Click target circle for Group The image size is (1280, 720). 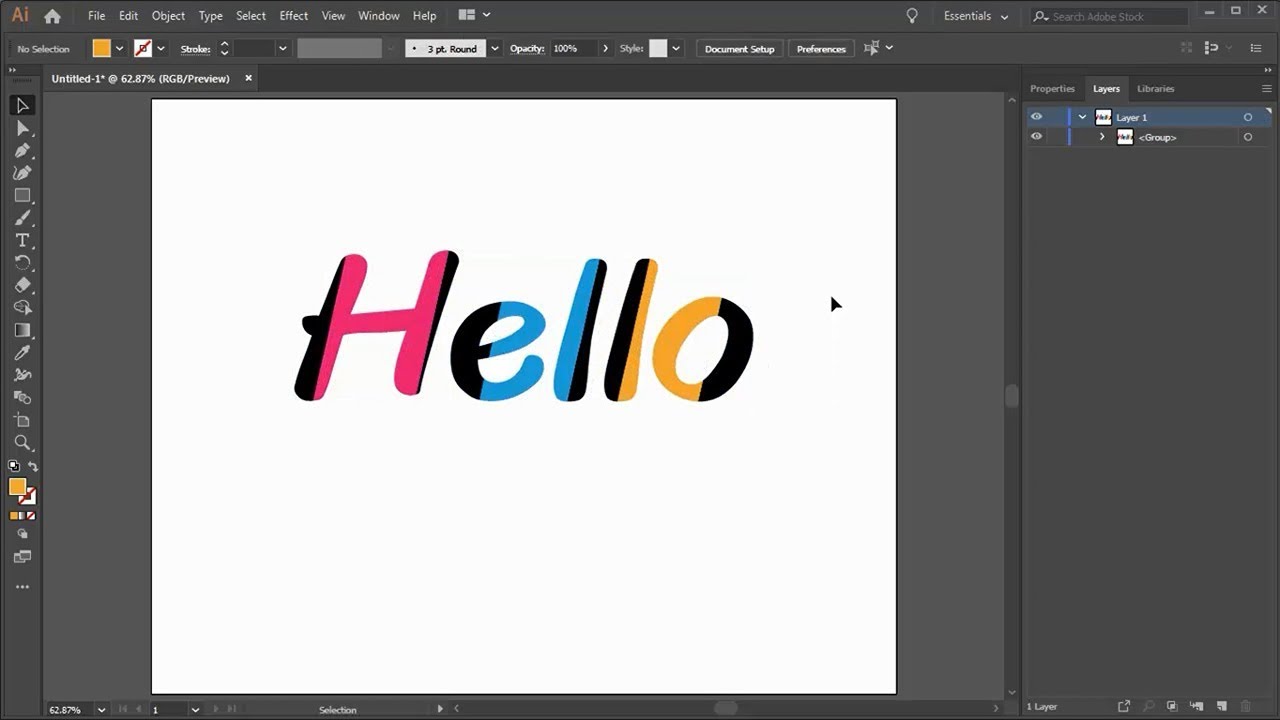pos(1247,137)
